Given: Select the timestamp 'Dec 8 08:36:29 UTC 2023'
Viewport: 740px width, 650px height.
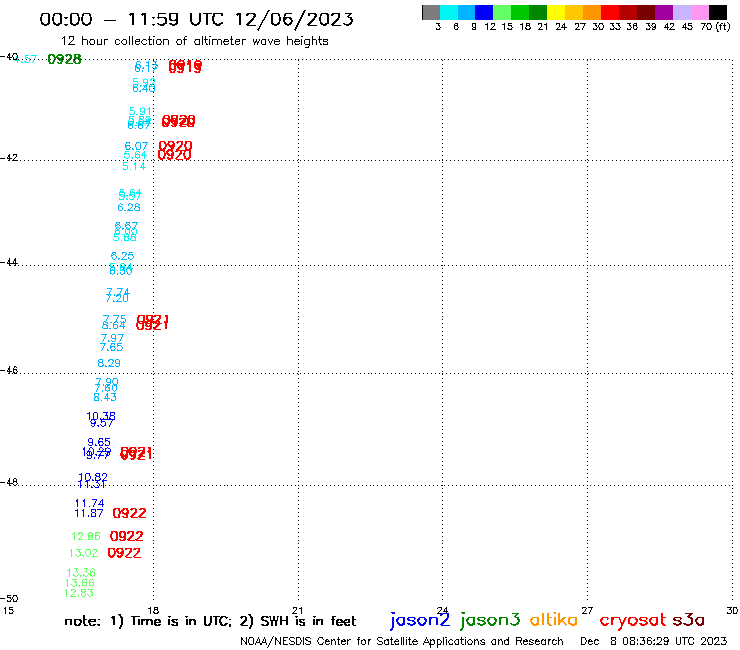Looking at the screenshot, I should (x=654, y=641).
